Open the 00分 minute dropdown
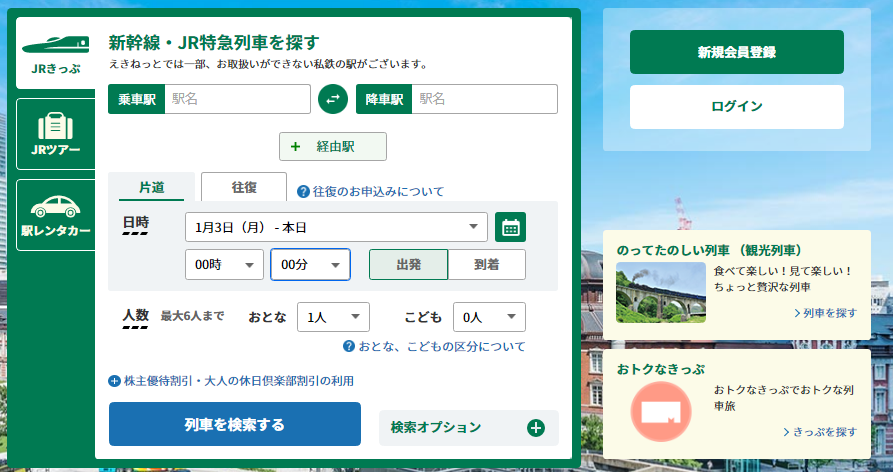The height and width of the screenshot is (472, 893). click(x=310, y=265)
